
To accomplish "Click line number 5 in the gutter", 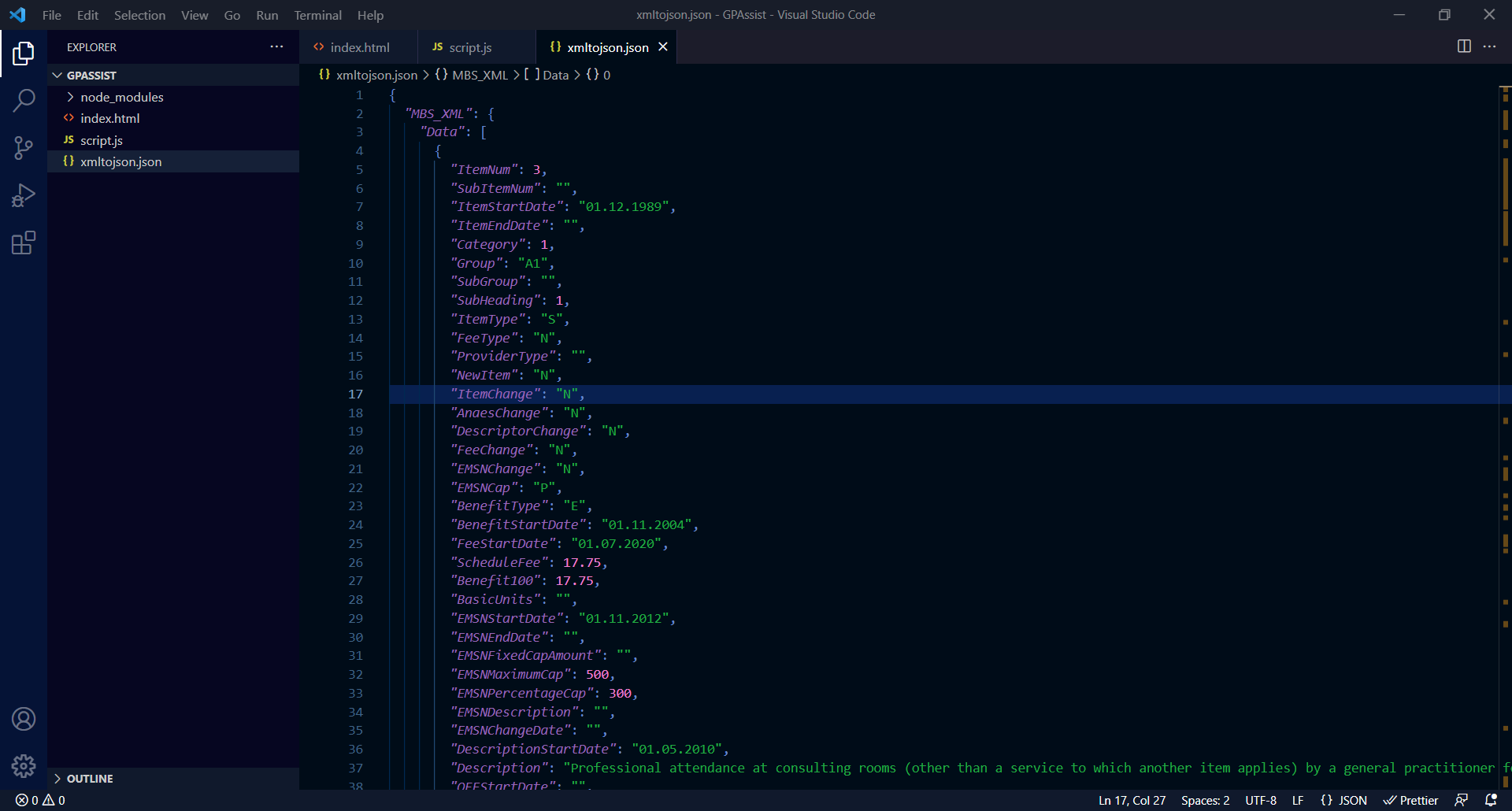I will [x=359, y=169].
